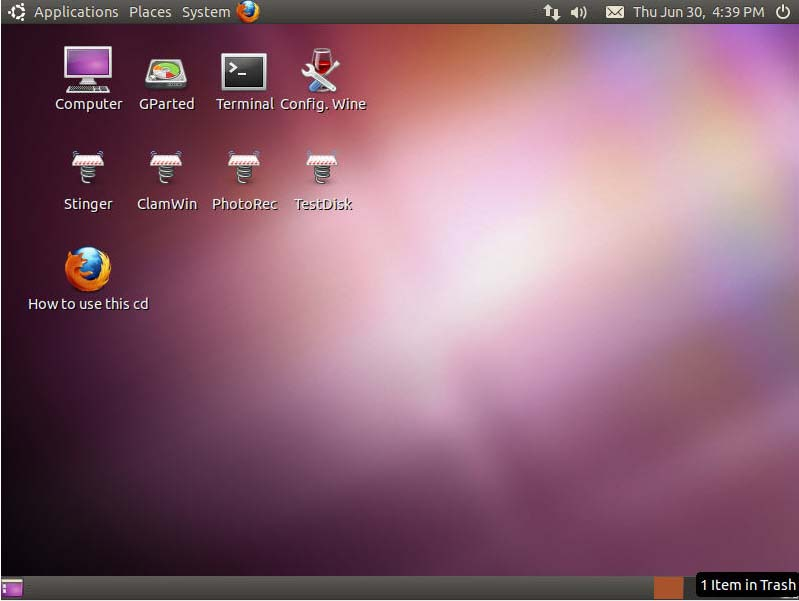Open the Computer desktop icon

(88, 73)
